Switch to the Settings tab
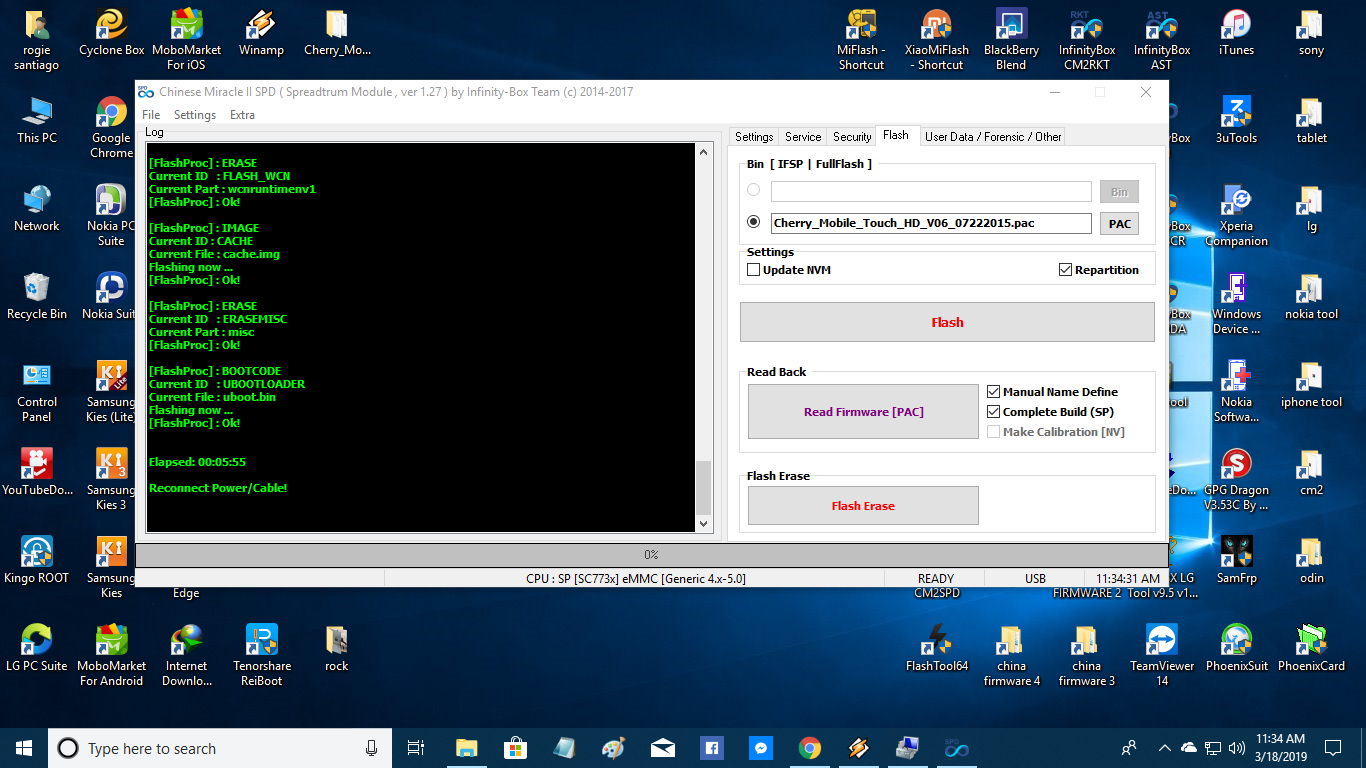 pos(754,137)
